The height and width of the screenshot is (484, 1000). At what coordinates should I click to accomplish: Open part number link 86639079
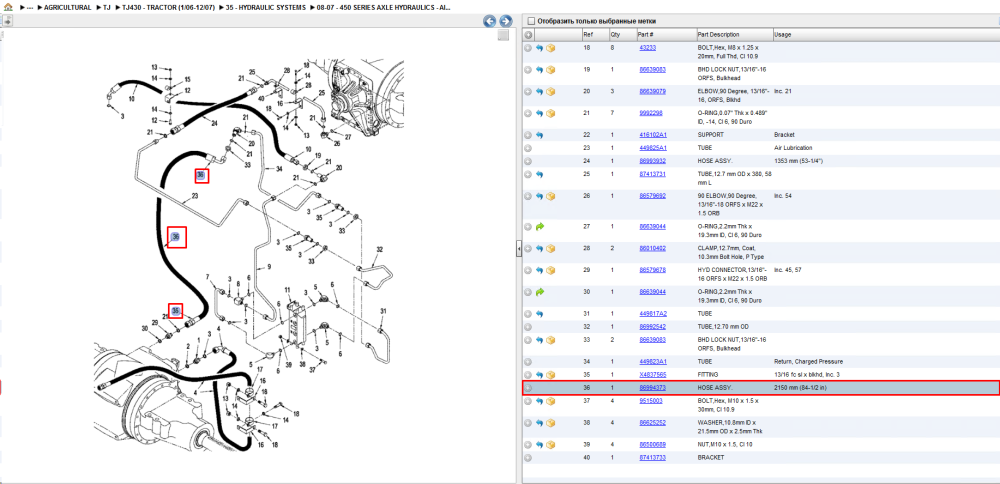(652, 91)
